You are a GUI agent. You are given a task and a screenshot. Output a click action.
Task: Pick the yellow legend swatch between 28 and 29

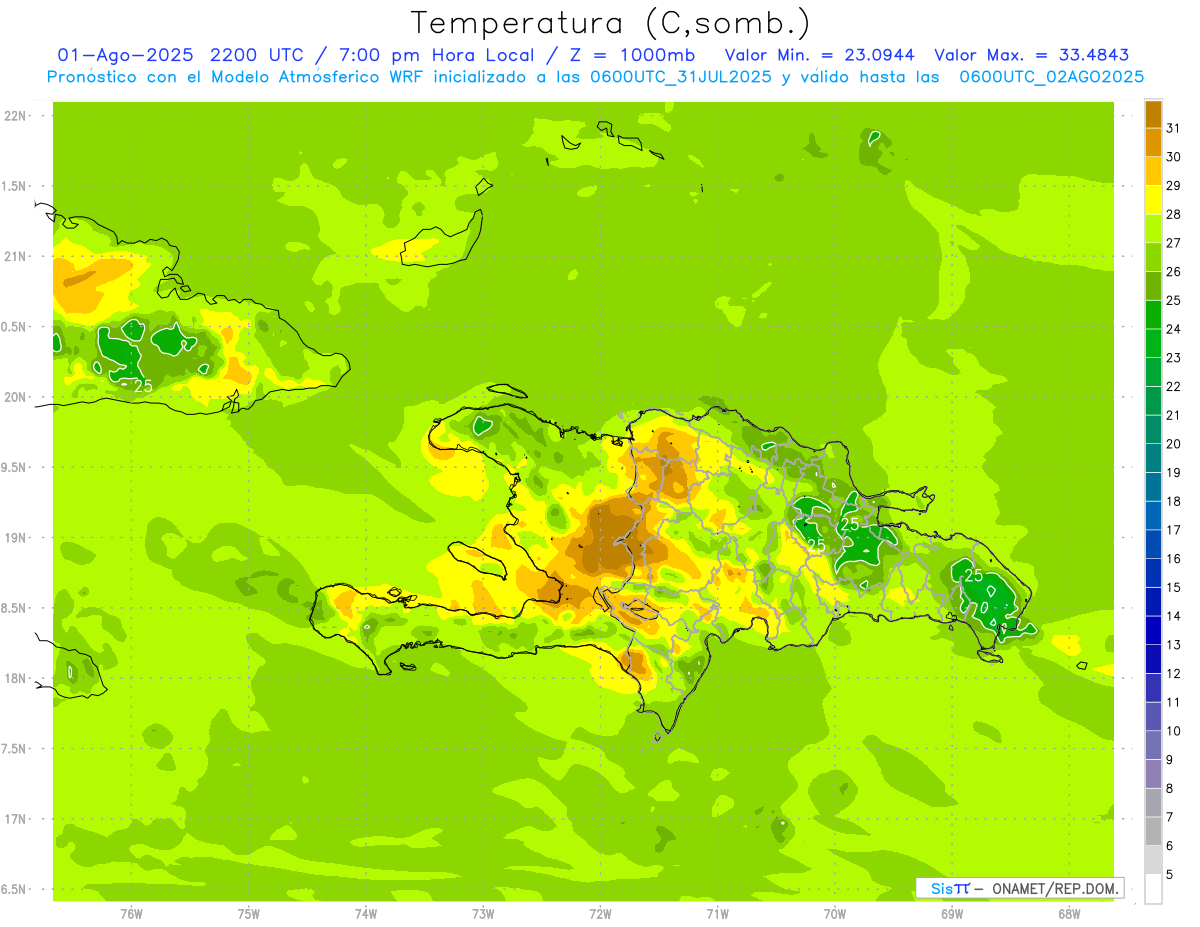click(x=1153, y=199)
